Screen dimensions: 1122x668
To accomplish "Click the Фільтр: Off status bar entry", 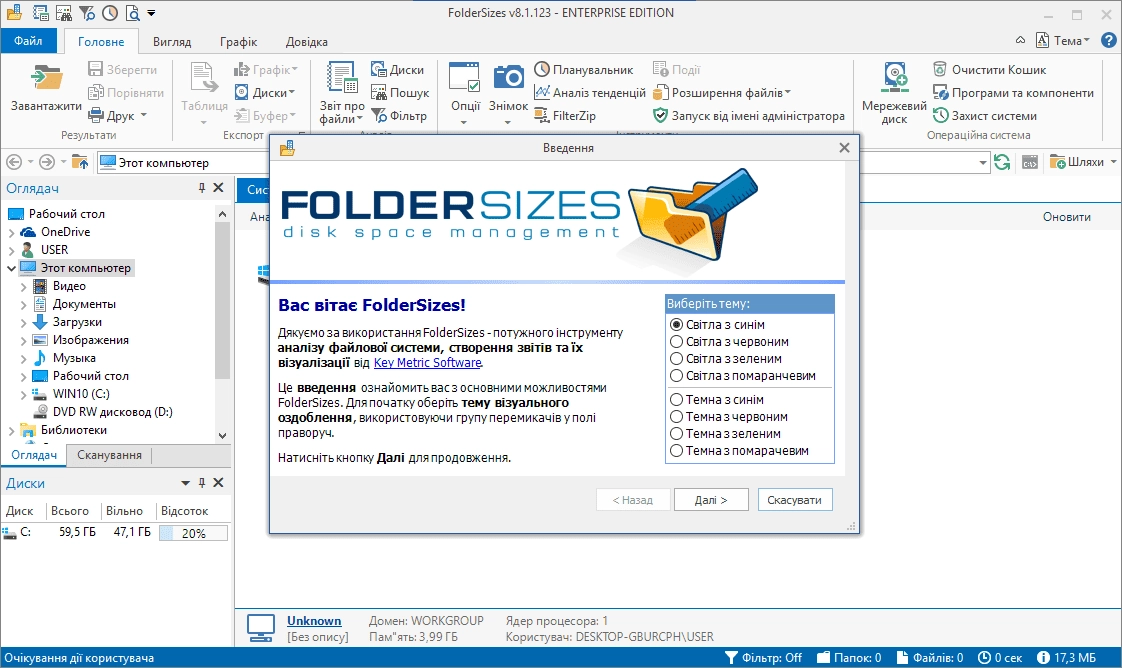I will [x=763, y=657].
